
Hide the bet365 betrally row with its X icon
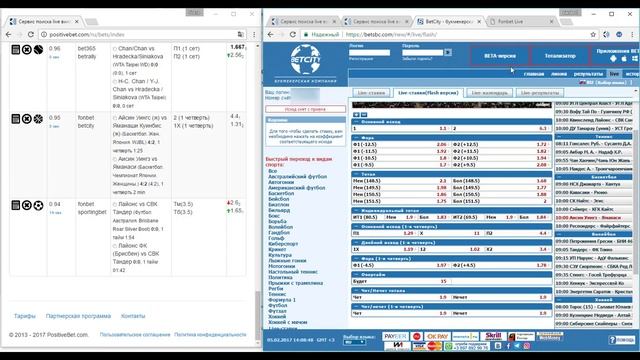point(27,50)
